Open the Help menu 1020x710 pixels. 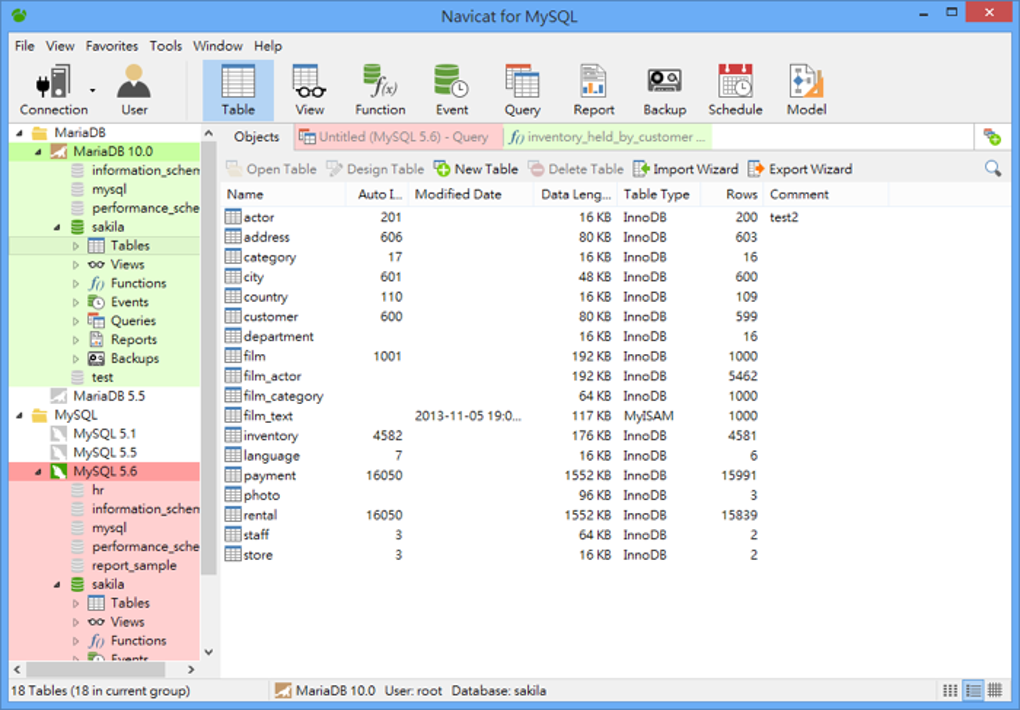(268, 46)
